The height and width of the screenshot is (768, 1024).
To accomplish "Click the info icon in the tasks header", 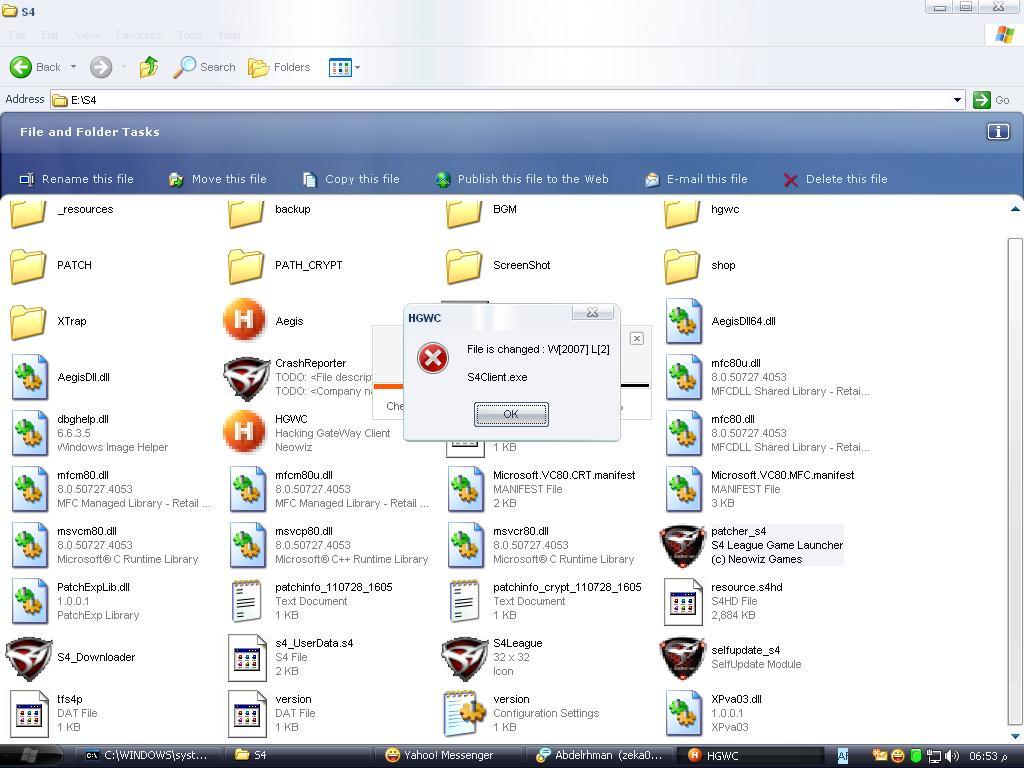I will (x=997, y=132).
